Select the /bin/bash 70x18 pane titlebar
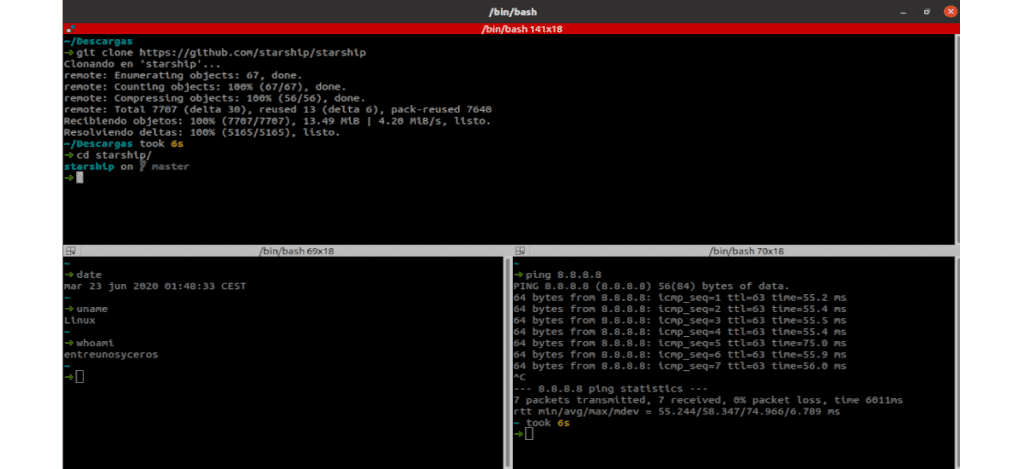The image size is (1024, 469). [x=746, y=250]
